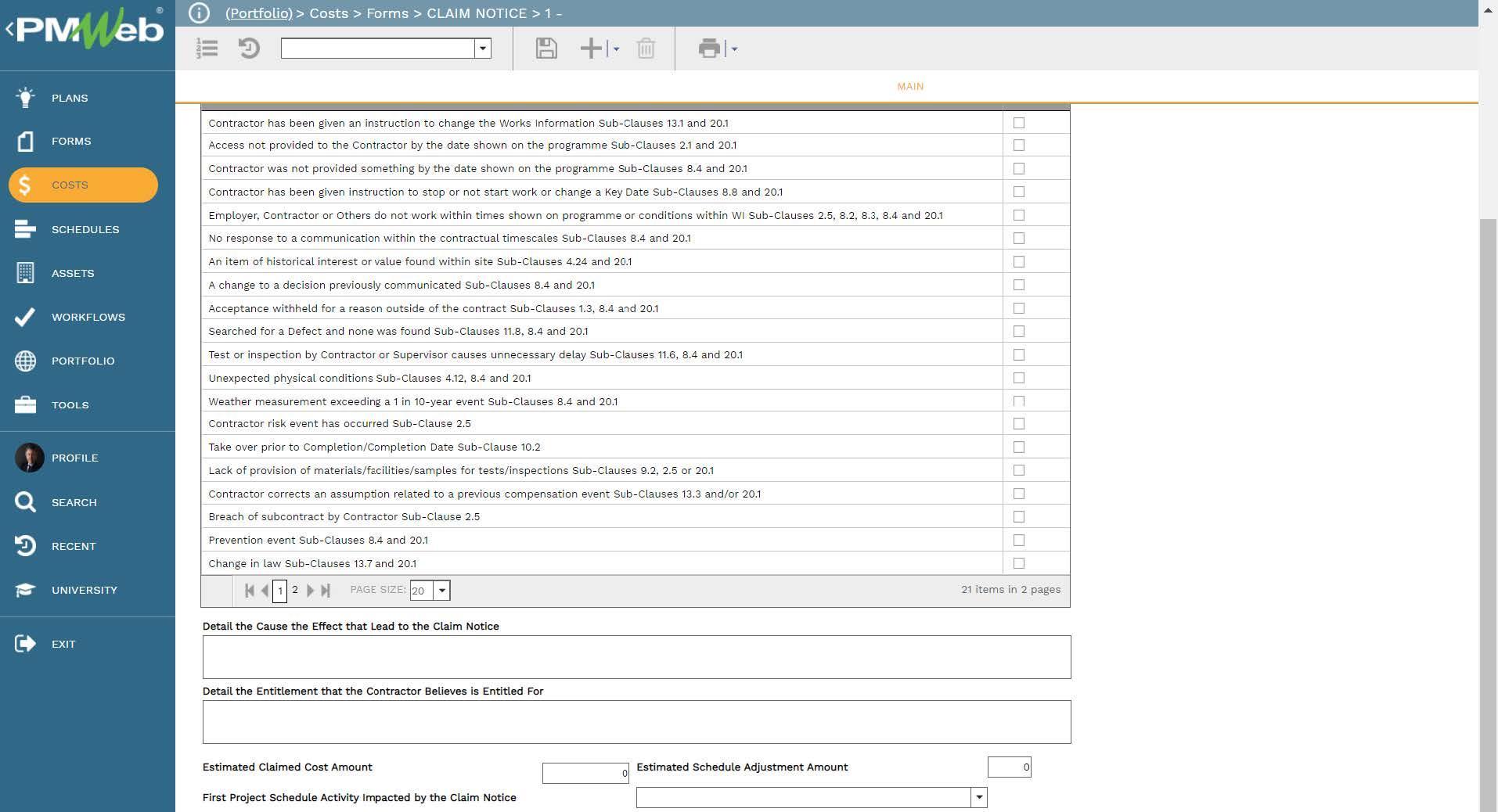Click the info circle icon beside Portfolio
This screenshot has height=812, width=1498.
click(x=200, y=13)
